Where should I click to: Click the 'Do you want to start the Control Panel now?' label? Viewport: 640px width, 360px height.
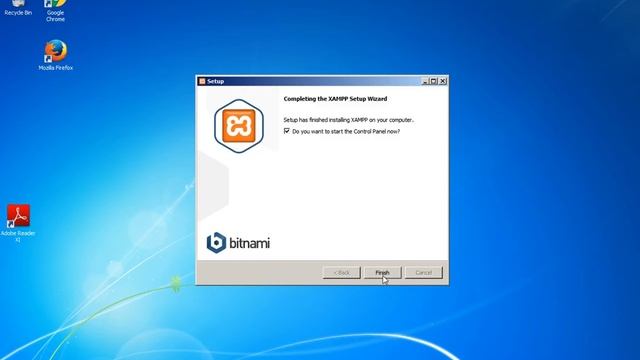pos(346,131)
